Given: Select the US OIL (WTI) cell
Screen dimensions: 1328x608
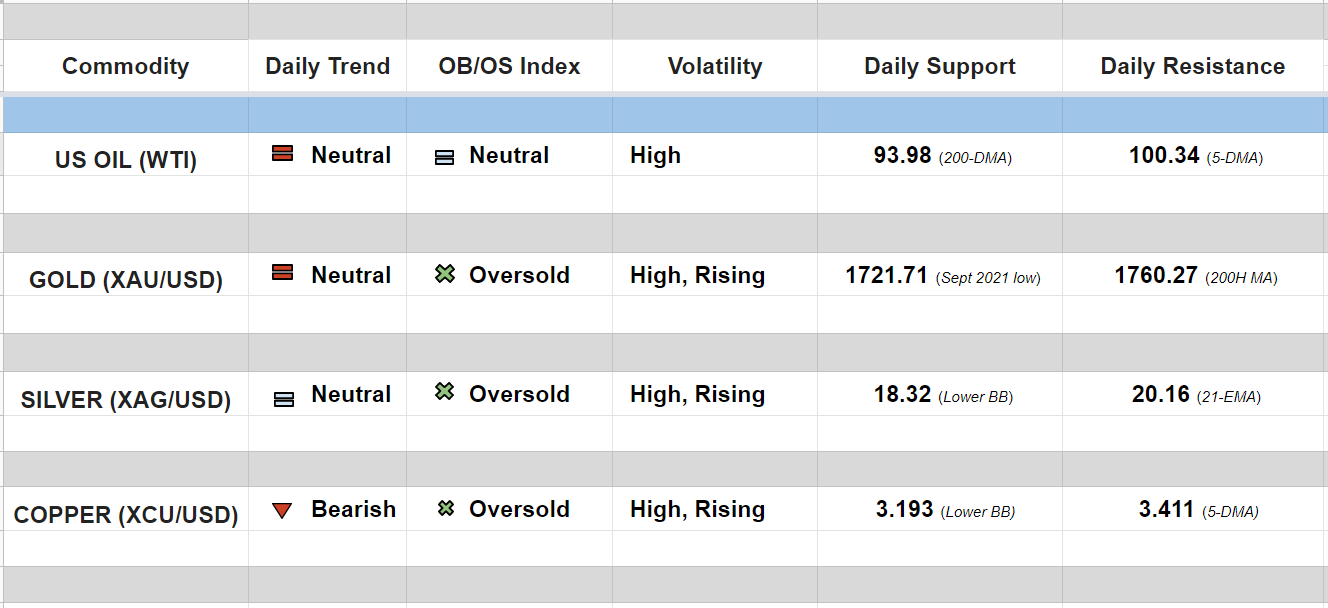Looking at the screenshot, I should [126, 160].
